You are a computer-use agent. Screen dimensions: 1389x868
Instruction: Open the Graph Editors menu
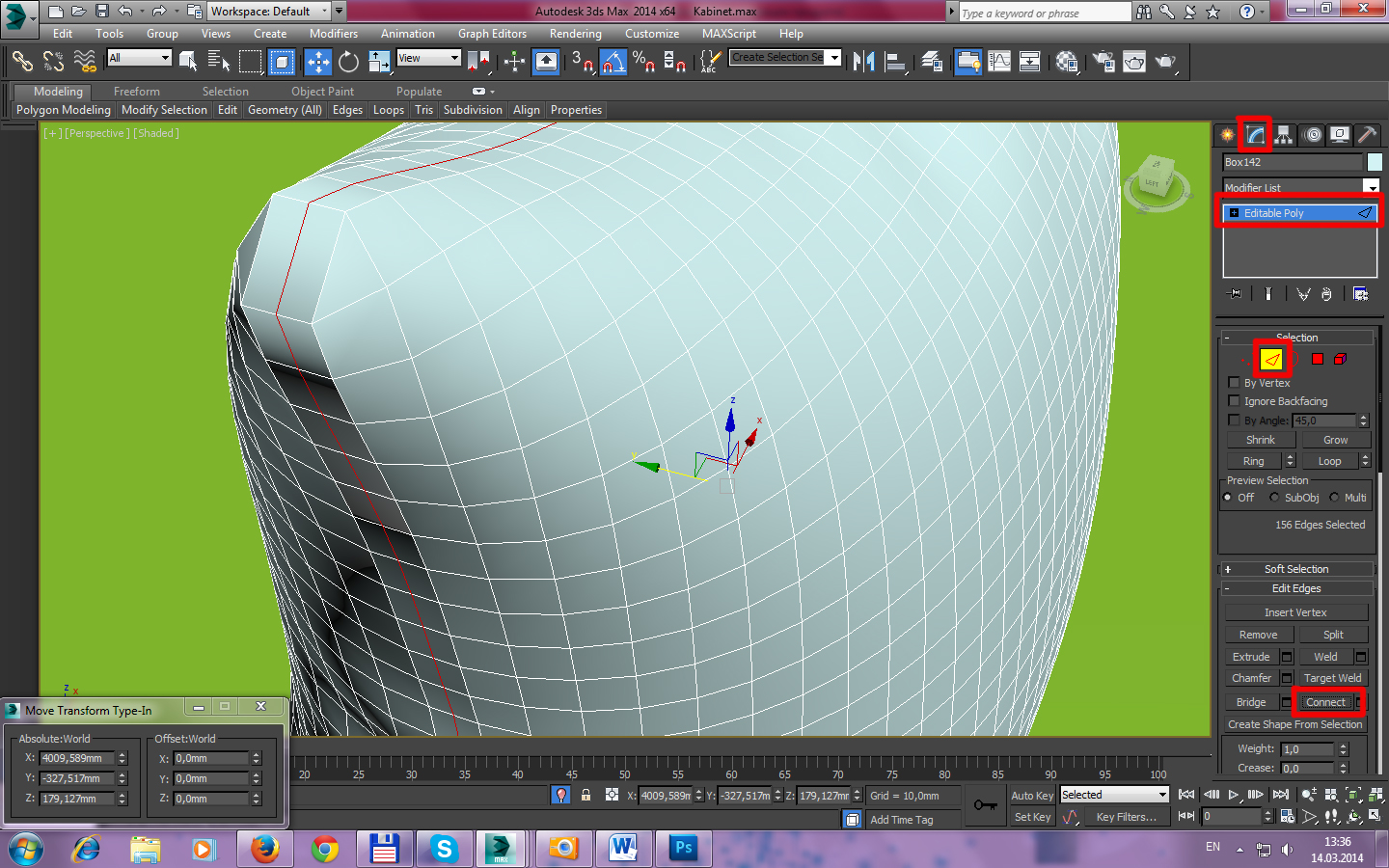(x=492, y=34)
